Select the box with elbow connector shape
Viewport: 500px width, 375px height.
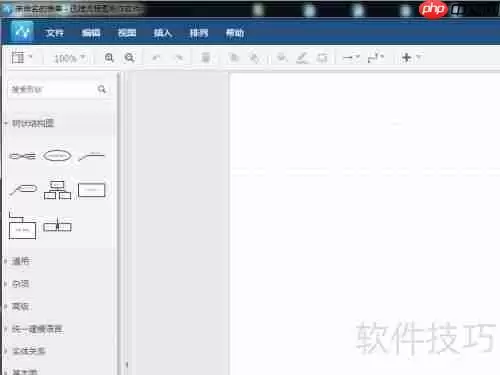[x=22, y=225]
